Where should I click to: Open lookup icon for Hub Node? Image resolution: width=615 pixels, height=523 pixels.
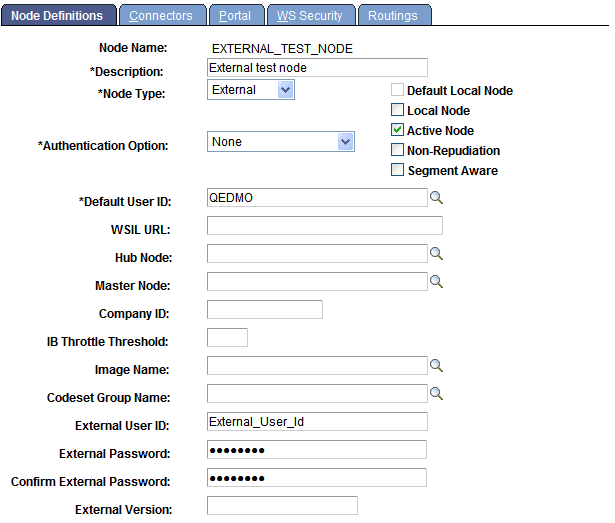click(436, 254)
